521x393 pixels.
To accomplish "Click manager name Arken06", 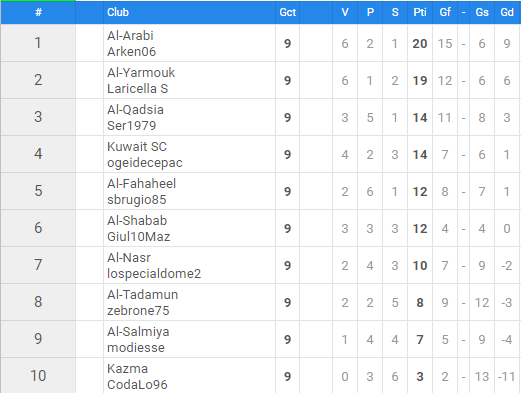I will pos(131,51).
